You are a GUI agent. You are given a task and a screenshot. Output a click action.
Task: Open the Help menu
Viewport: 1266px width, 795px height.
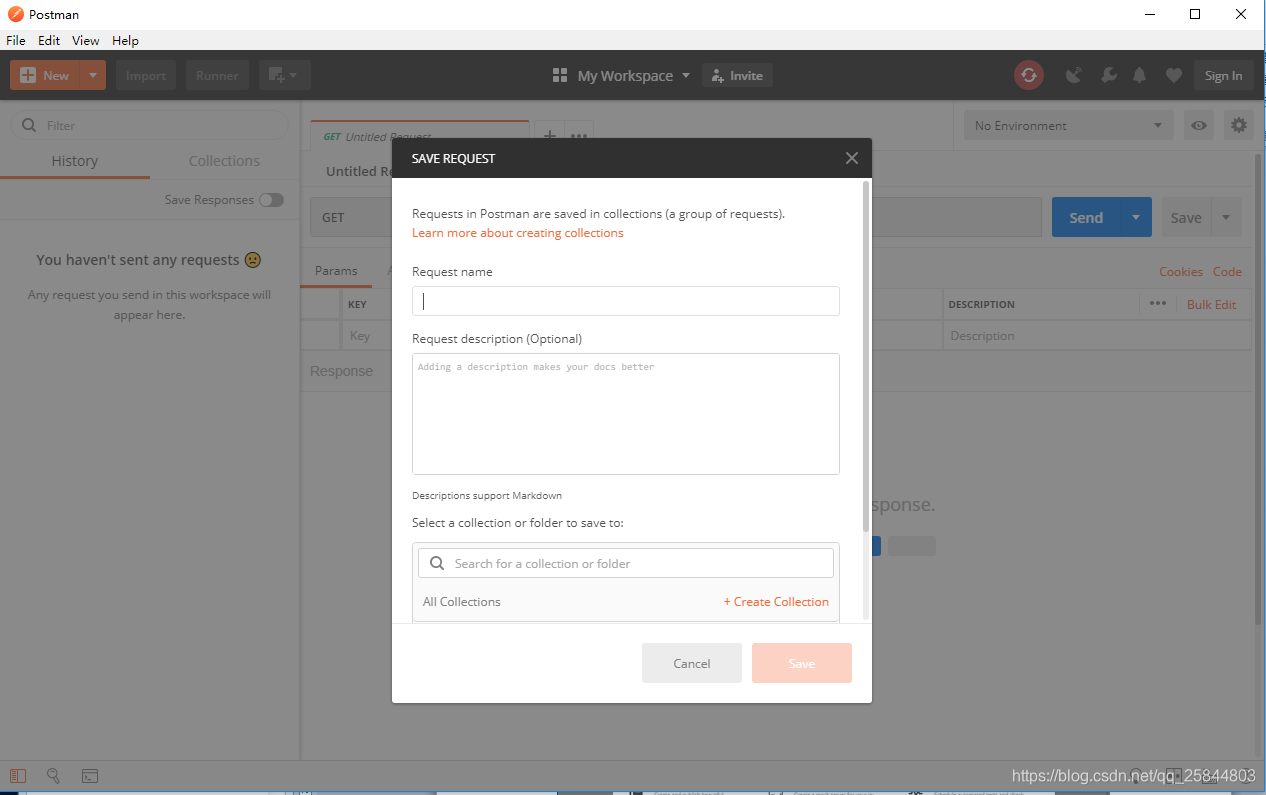pos(125,41)
